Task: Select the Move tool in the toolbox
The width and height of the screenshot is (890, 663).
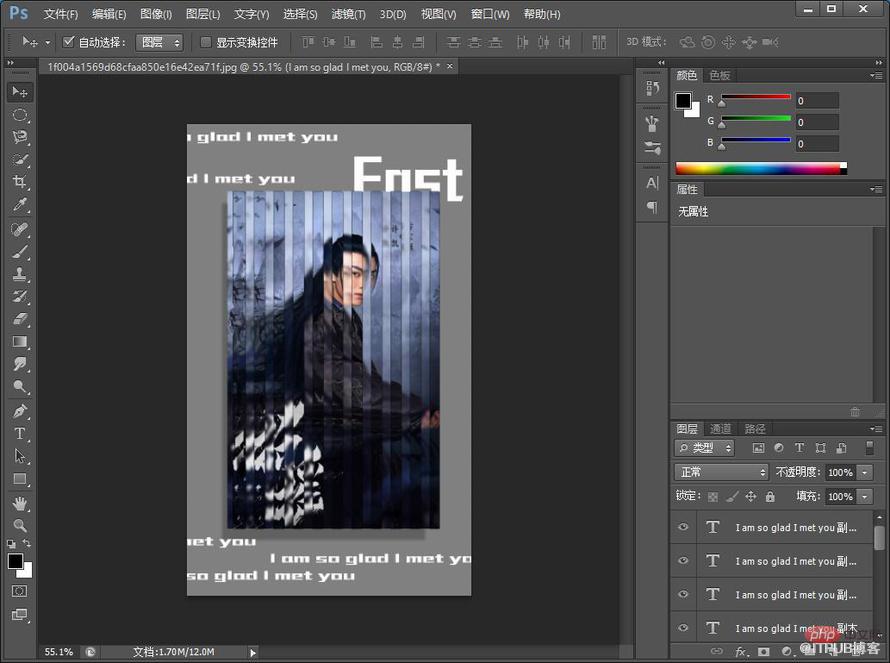Action: click(20, 92)
